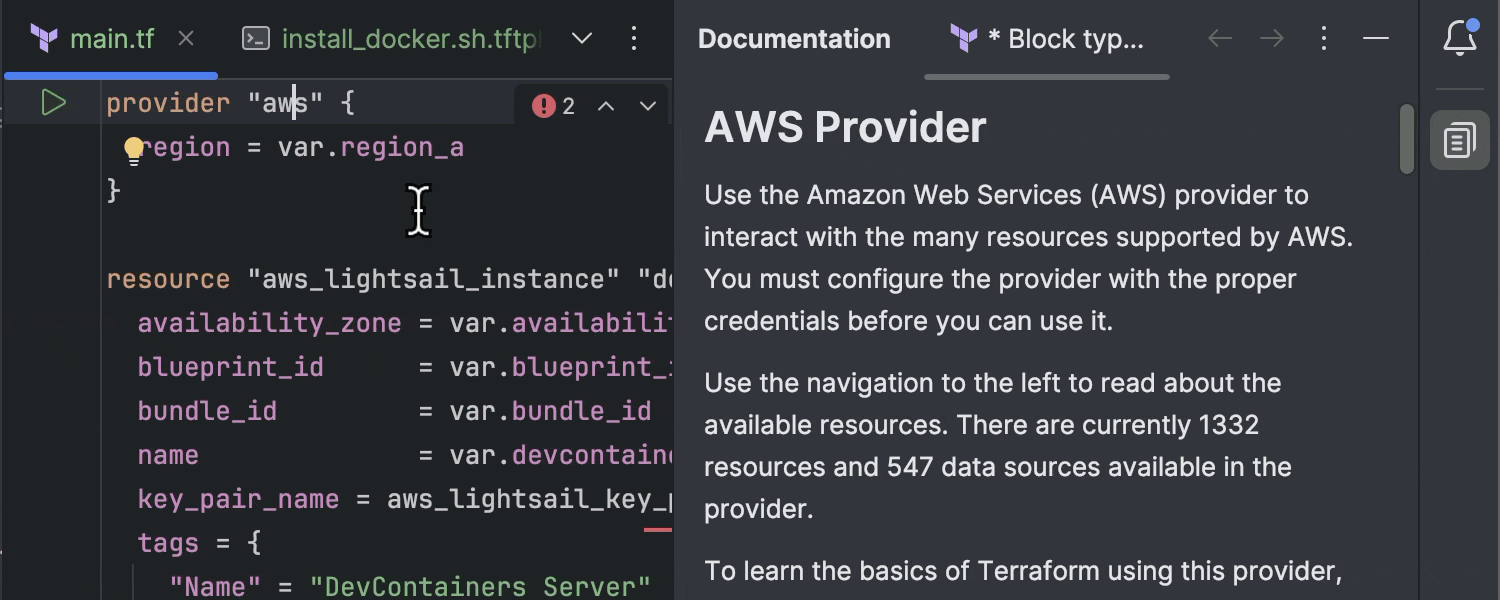The image size is (1500, 600).
Task: Open the editor options three-dot menu
Action: pos(634,38)
